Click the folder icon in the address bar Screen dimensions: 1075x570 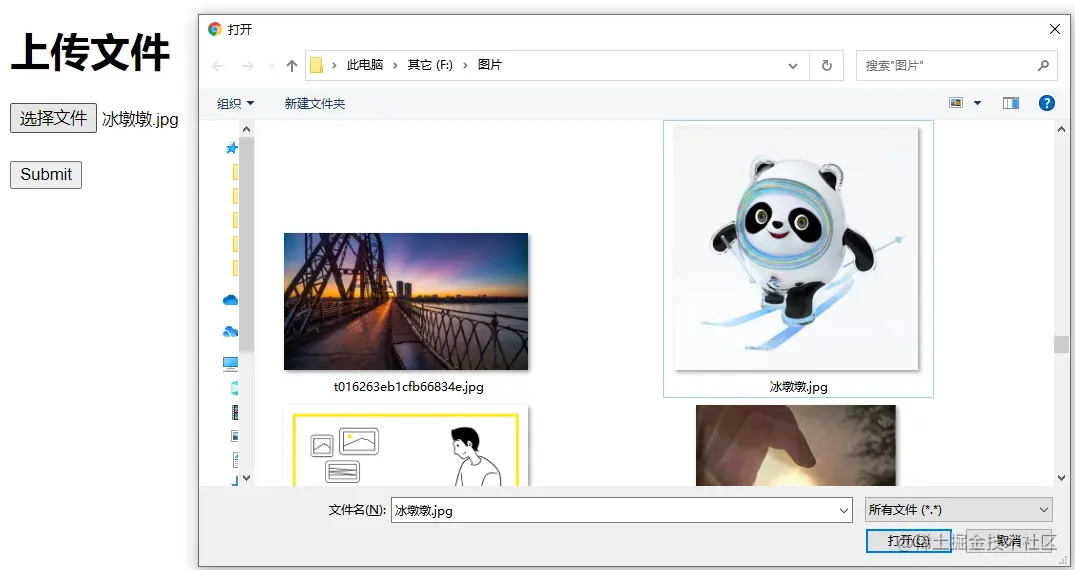pyautogui.click(x=316, y=65)
